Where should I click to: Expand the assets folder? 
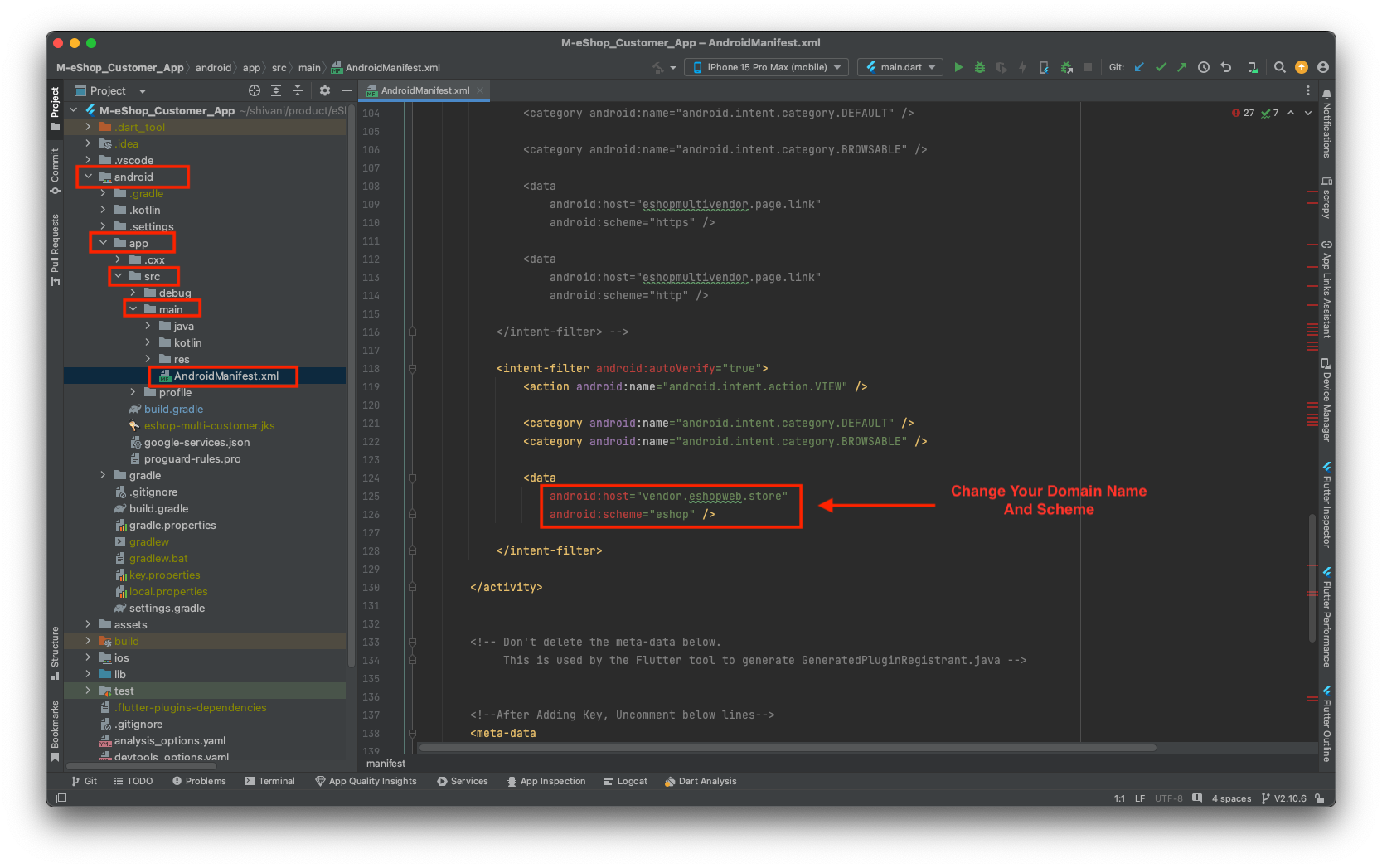(x=88, y=624)
